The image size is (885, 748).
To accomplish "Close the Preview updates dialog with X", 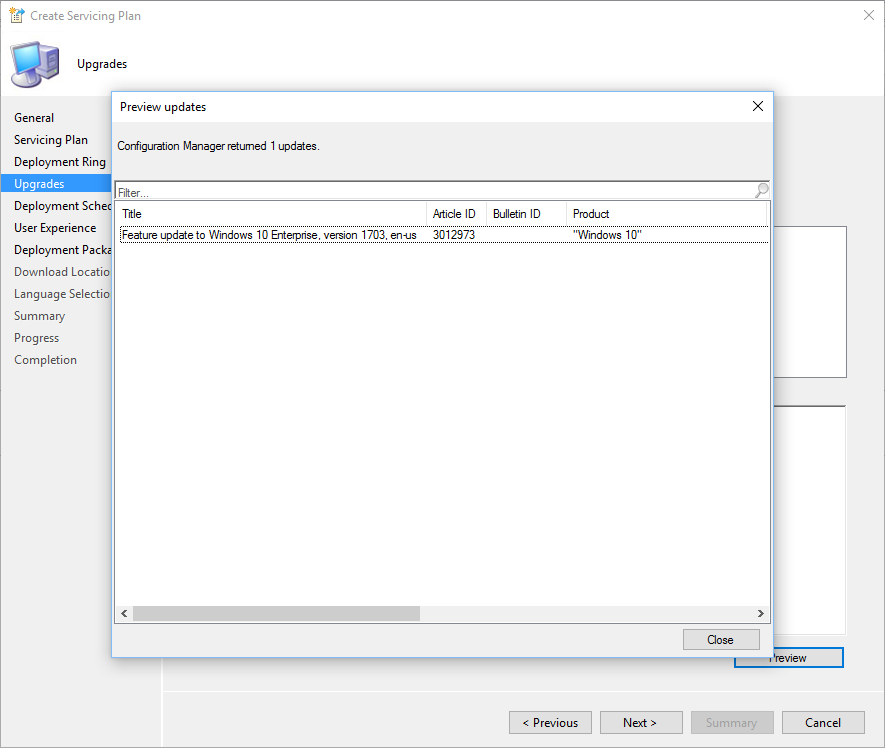I will (757, 106).
